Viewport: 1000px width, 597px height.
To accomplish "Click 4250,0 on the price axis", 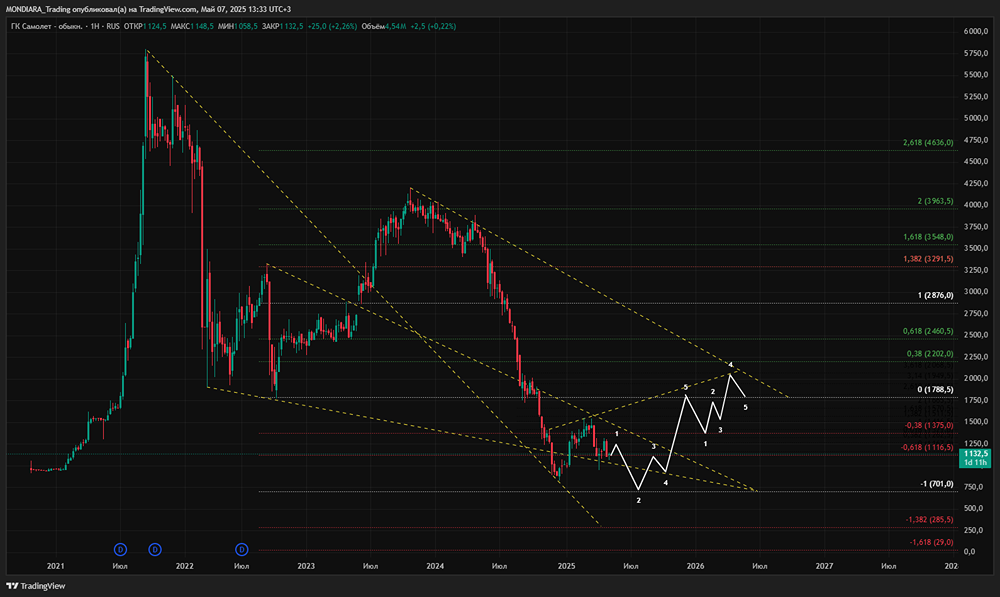I will (976, 183).
